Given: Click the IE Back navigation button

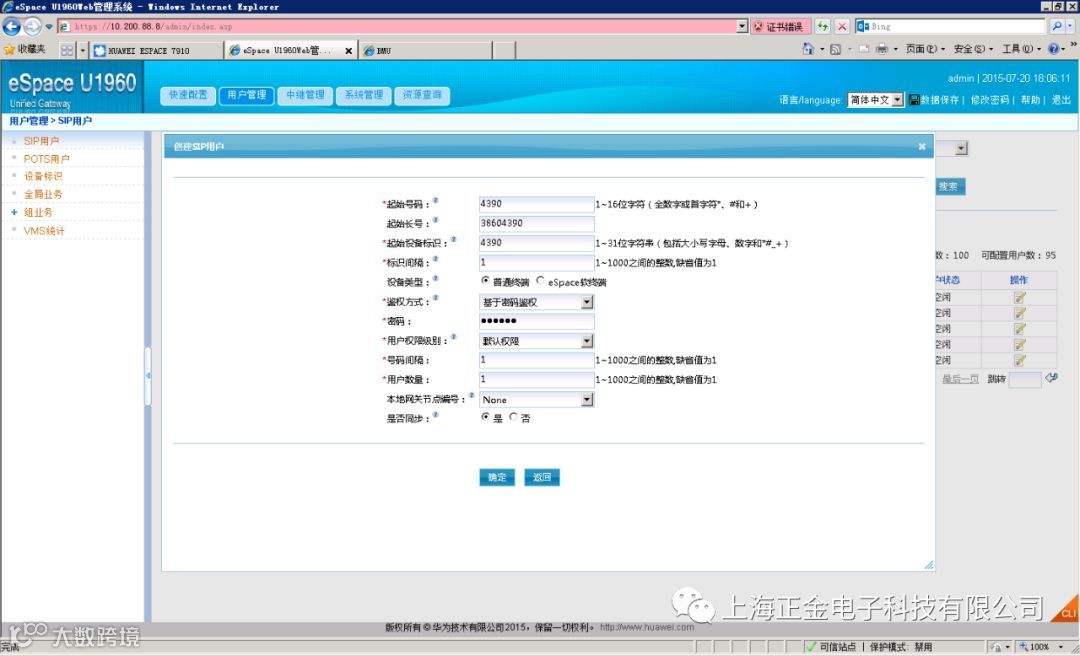Looking at the screenshot, I should point(12,27).
